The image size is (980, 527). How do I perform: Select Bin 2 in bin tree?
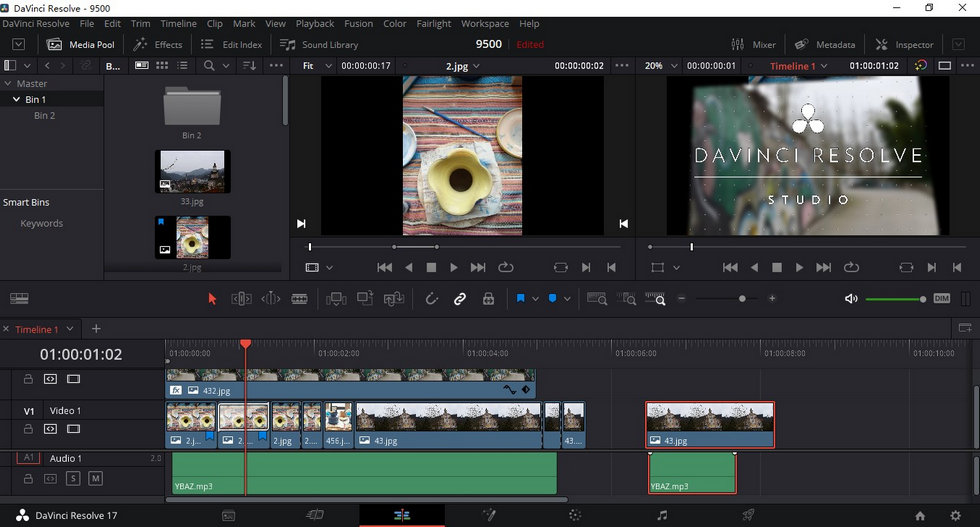tap(44, 116)
